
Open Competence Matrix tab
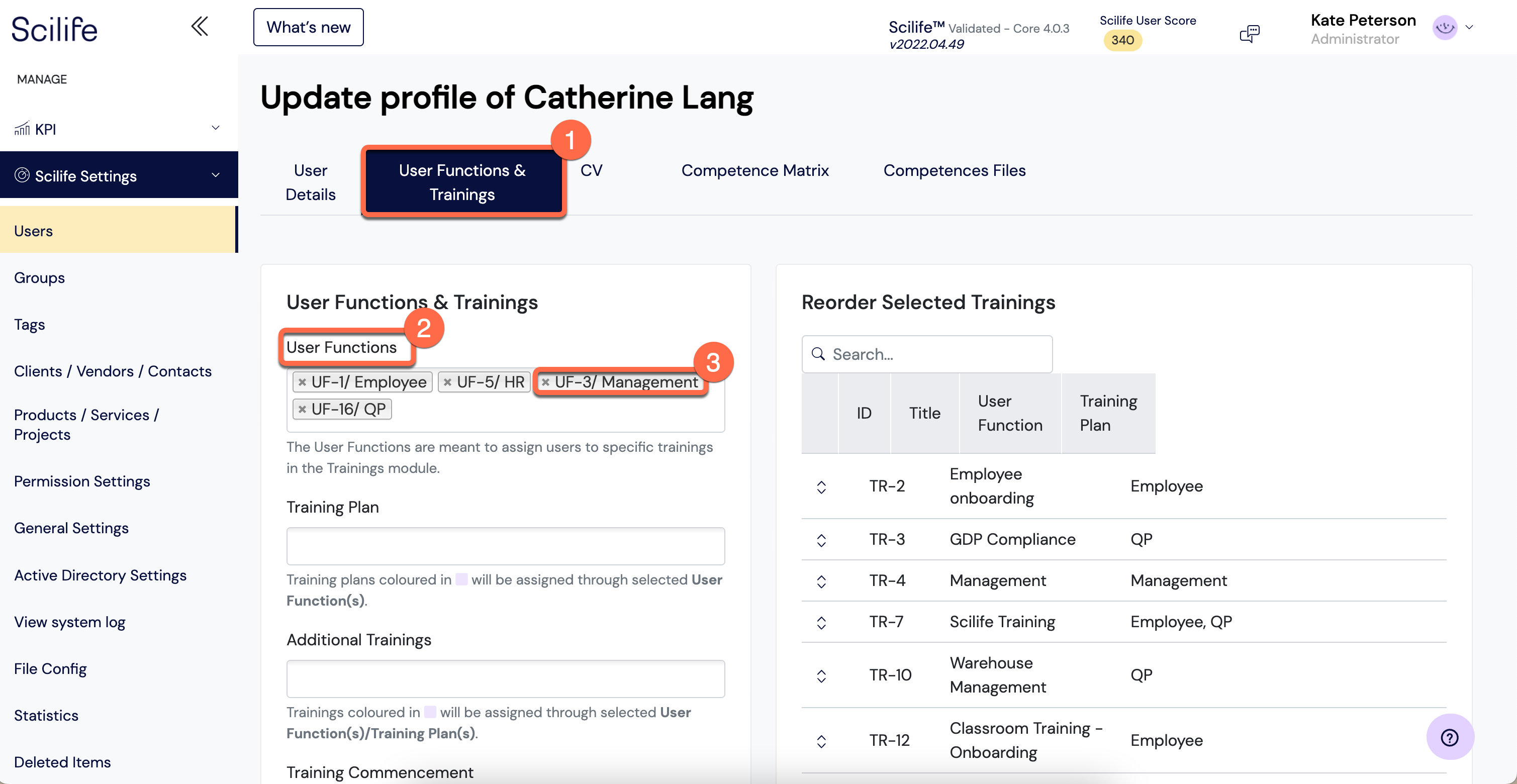coord(754,170)
